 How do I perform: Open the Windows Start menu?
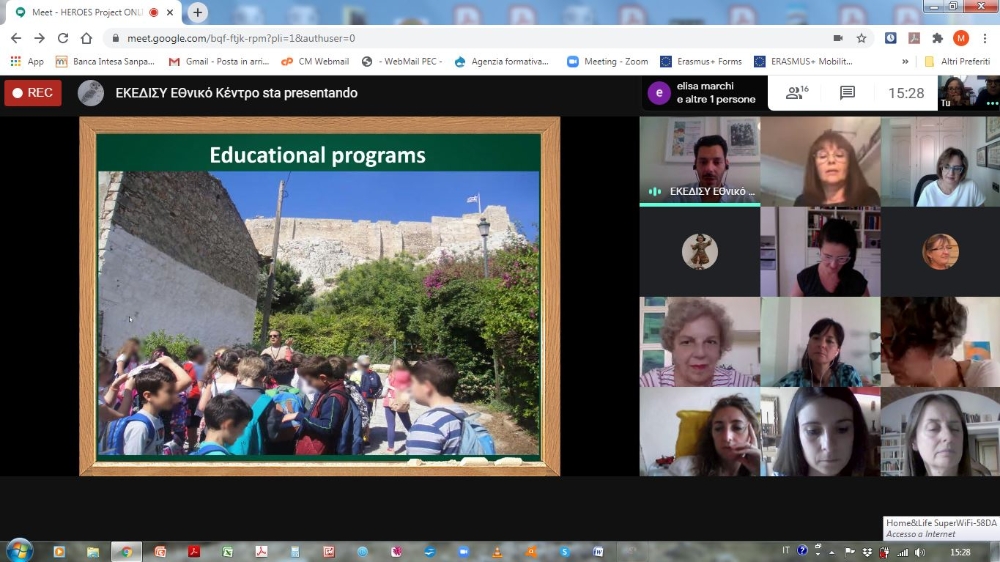[19, 550]
